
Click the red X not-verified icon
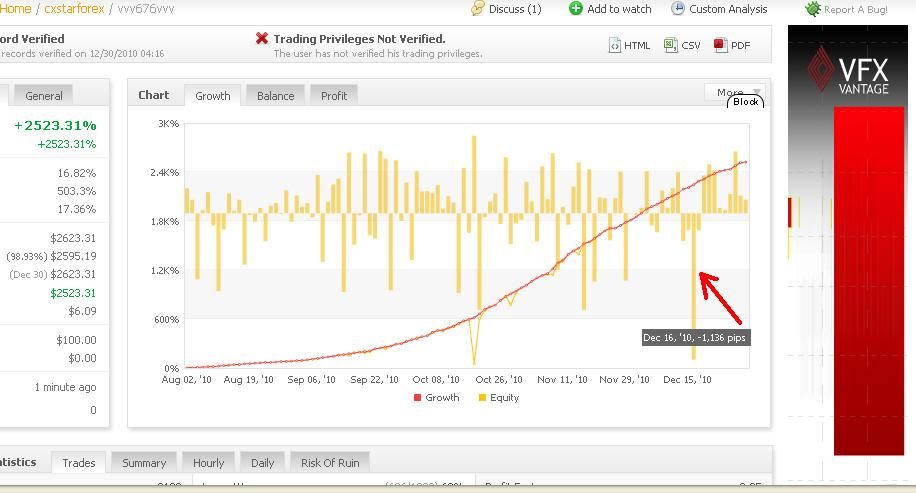(262, 39)
